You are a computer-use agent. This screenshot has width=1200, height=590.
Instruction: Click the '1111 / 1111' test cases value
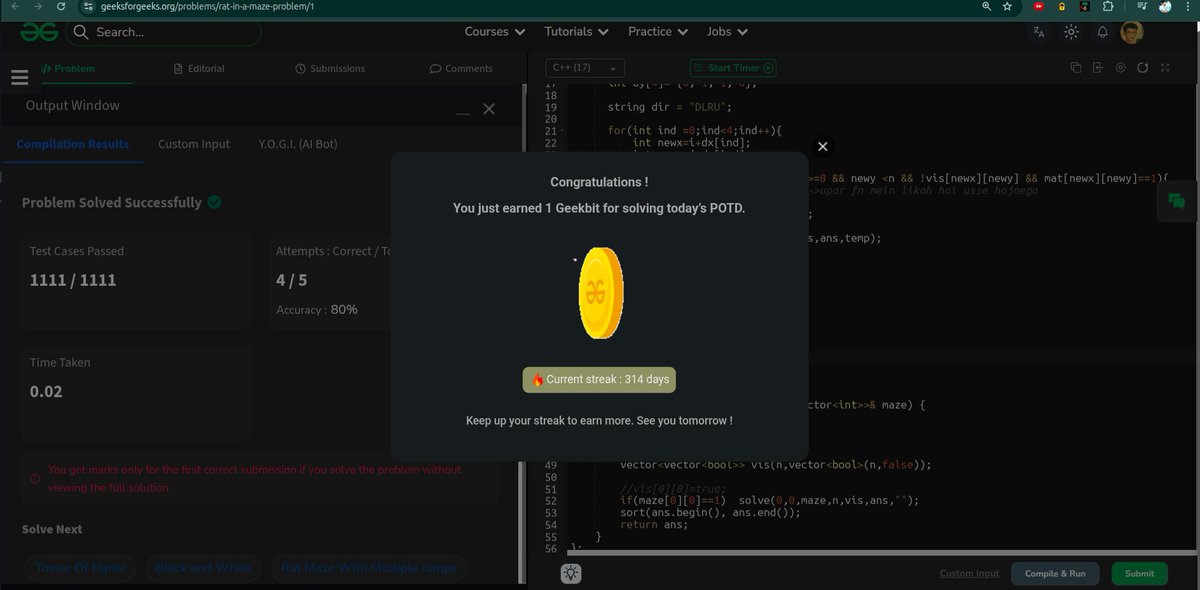point(73,280)
